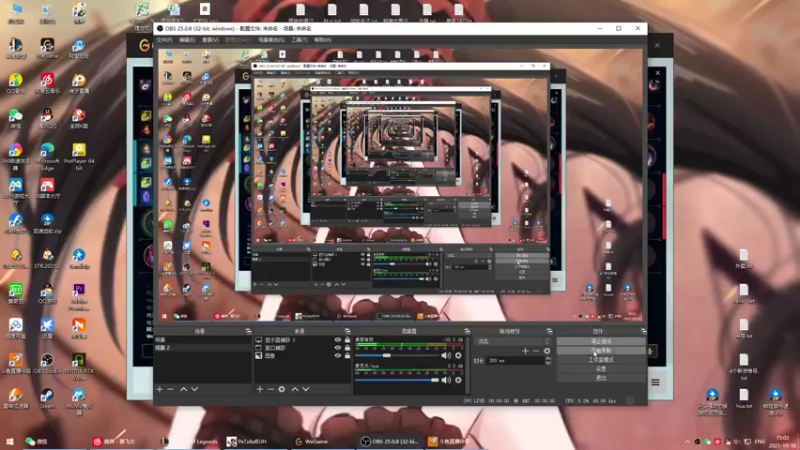This screenshot has width=800, height=450.
Task: Open QQ音乐 desktop shortcut
Action: point(15,84)
